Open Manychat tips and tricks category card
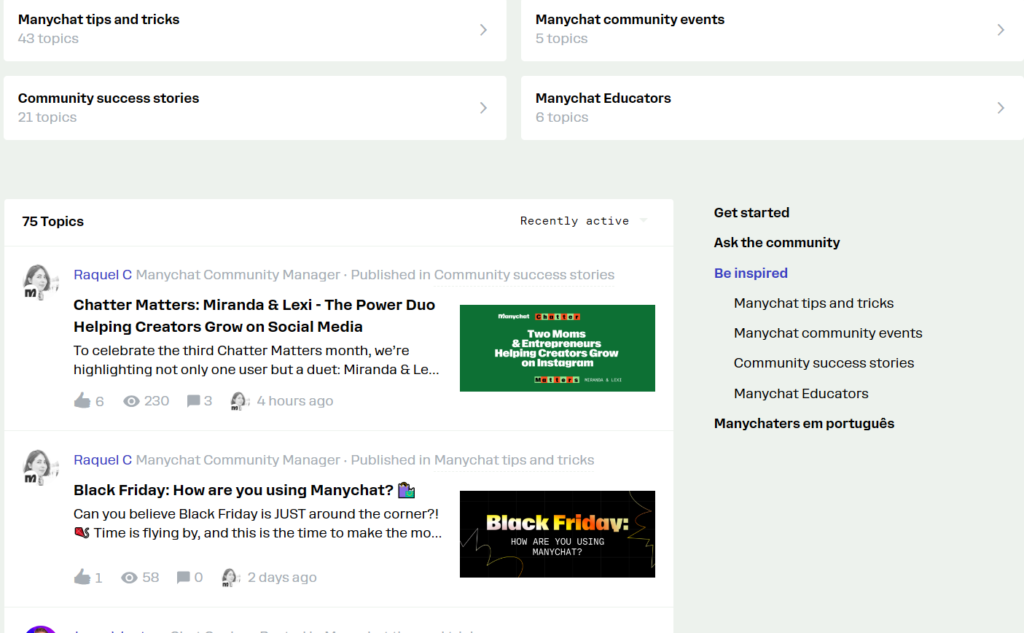The height and width of the screenshot is (633, 1024). point(255,29)
